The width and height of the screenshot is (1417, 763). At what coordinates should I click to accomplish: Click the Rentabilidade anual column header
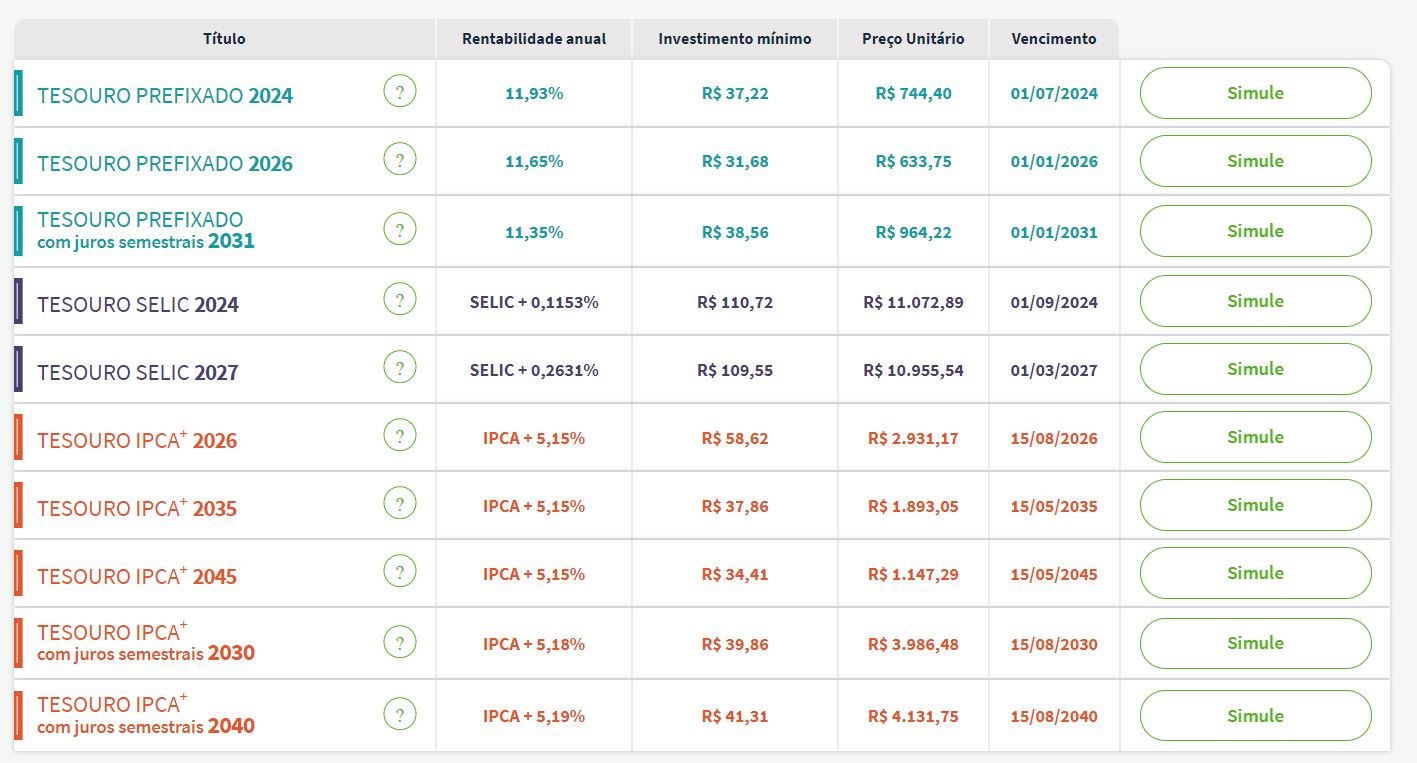[534, 39]
